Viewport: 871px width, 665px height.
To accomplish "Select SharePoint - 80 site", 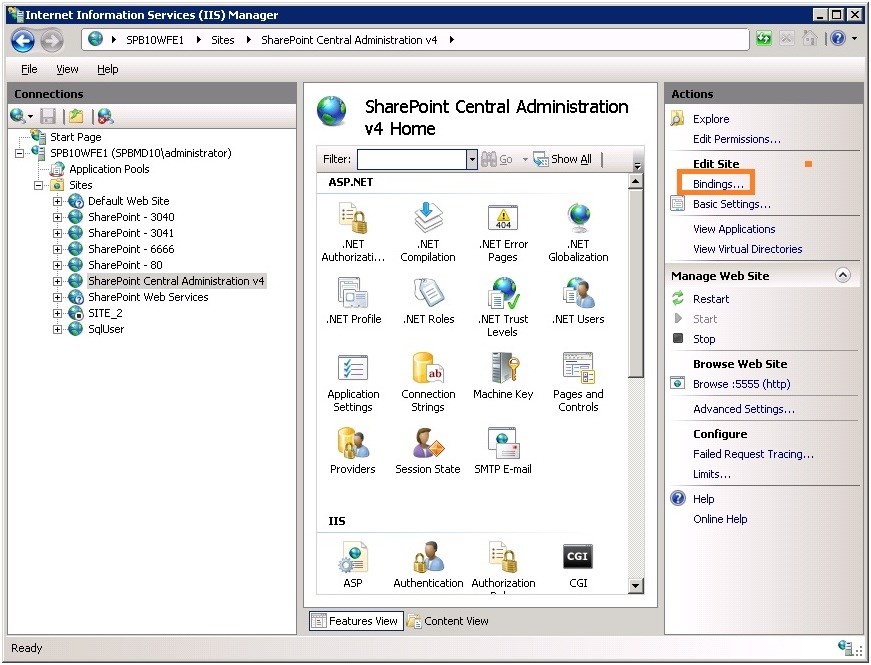I will 125,265.
